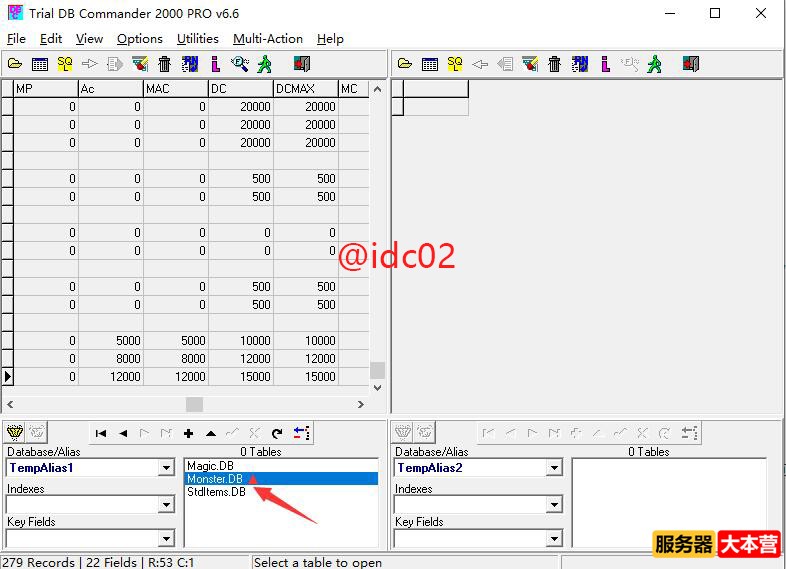The height and width of the screenshot is (569, 786).
Task: Expand the TempAlias1 Database/Alias dropdown
Action: click(166, 468)
